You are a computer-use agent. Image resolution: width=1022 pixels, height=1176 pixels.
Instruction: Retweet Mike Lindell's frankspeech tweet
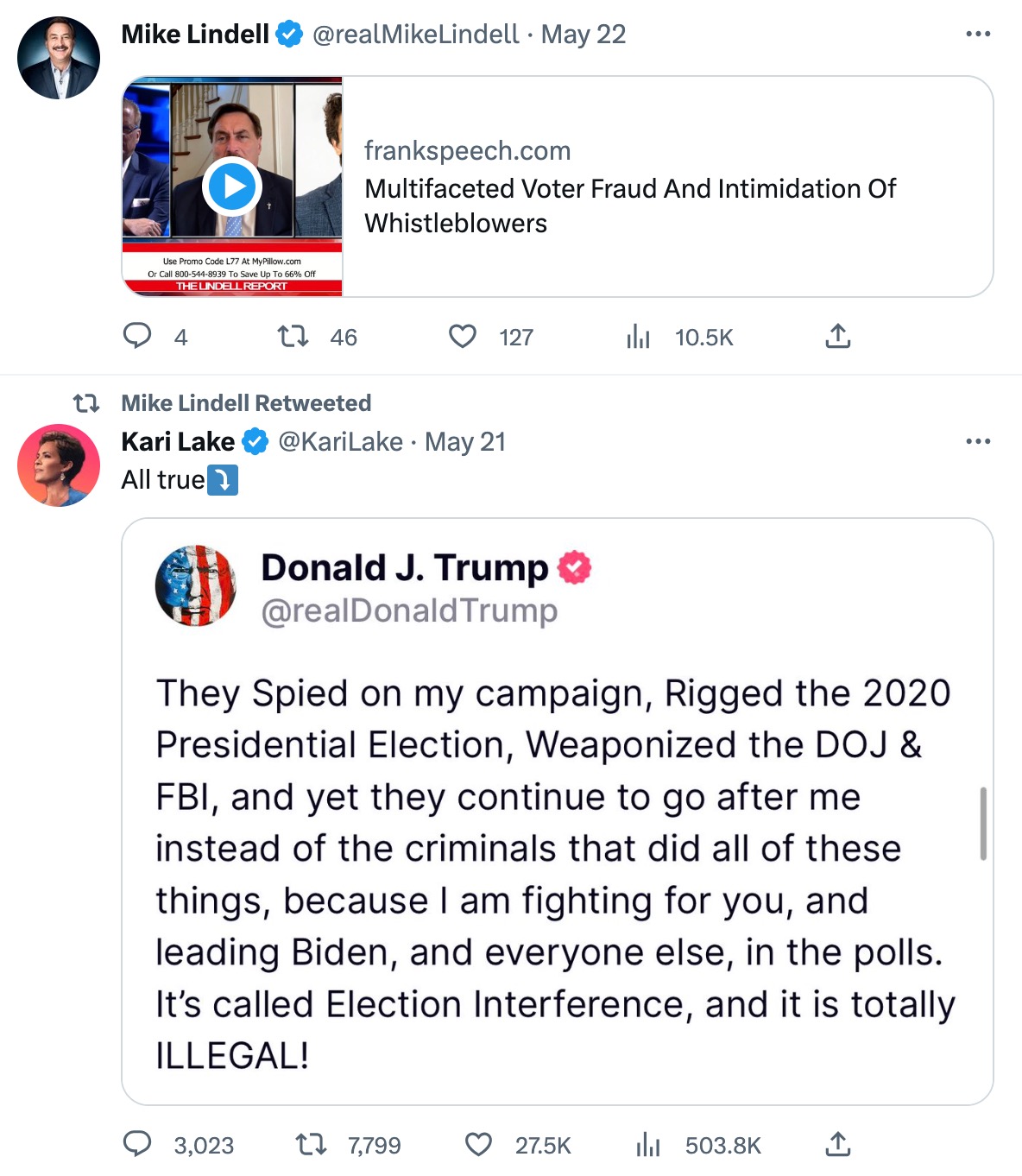pyautogui.click(x=293, y=336)
